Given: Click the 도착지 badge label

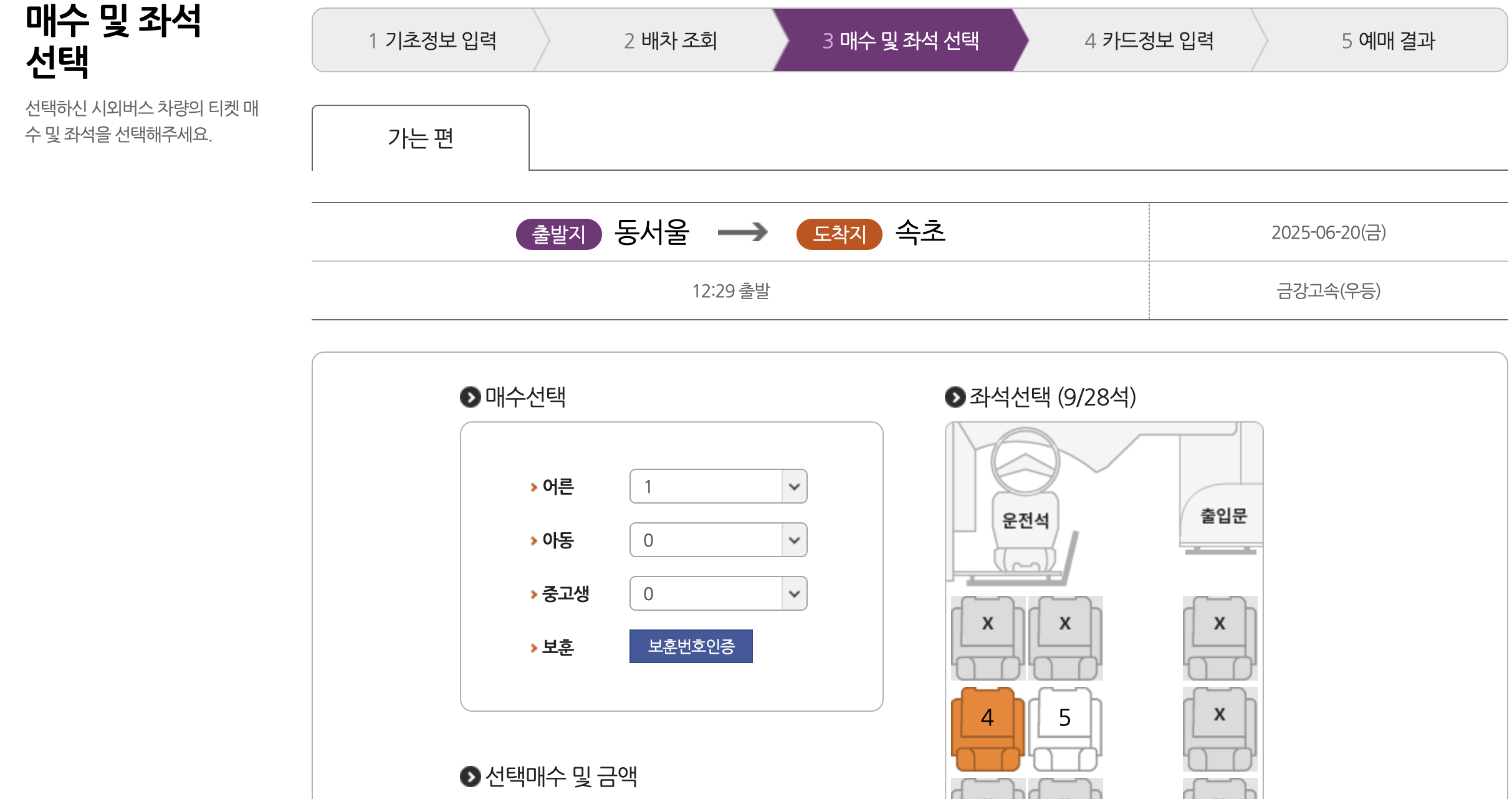Looking at the screenshot, I should 839,234.
